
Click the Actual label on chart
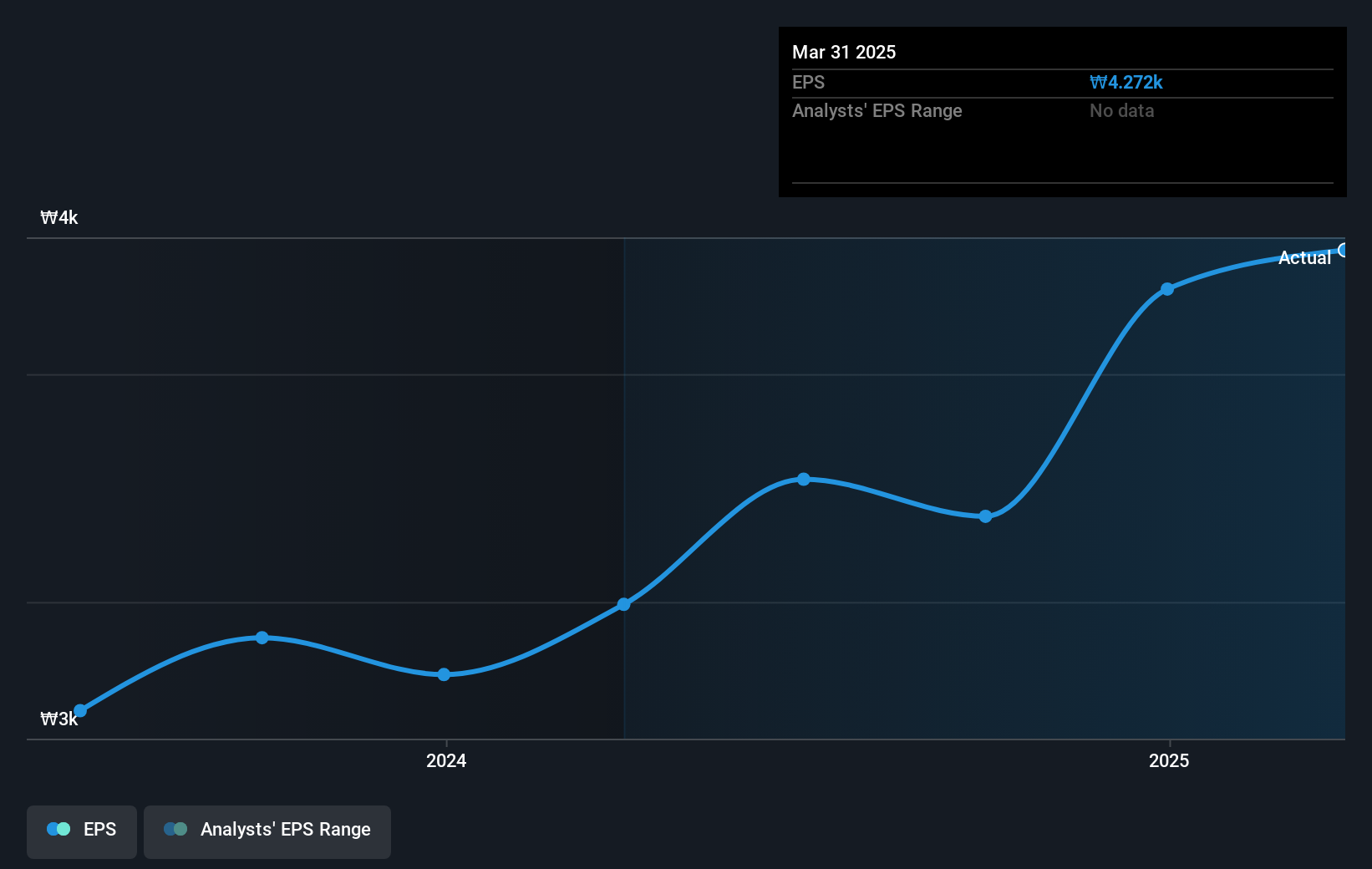point(1304,258)
